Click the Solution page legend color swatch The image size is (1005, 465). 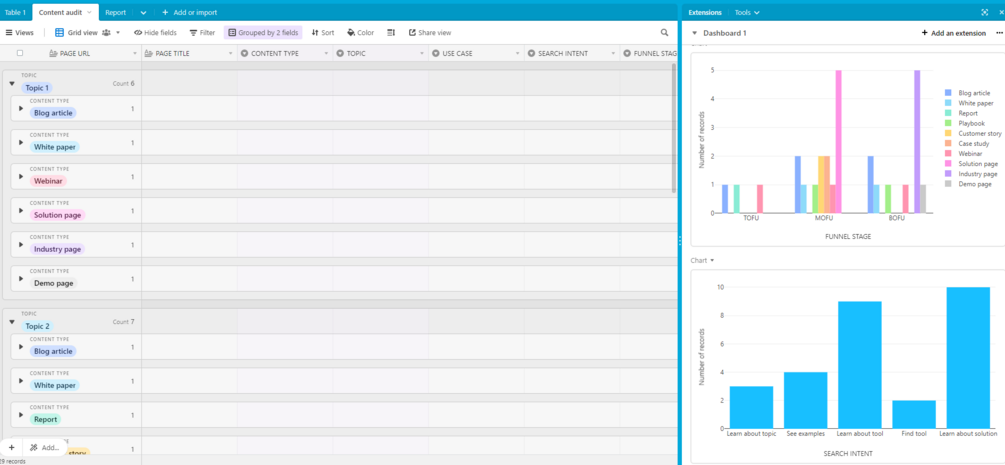pos(949,164)
